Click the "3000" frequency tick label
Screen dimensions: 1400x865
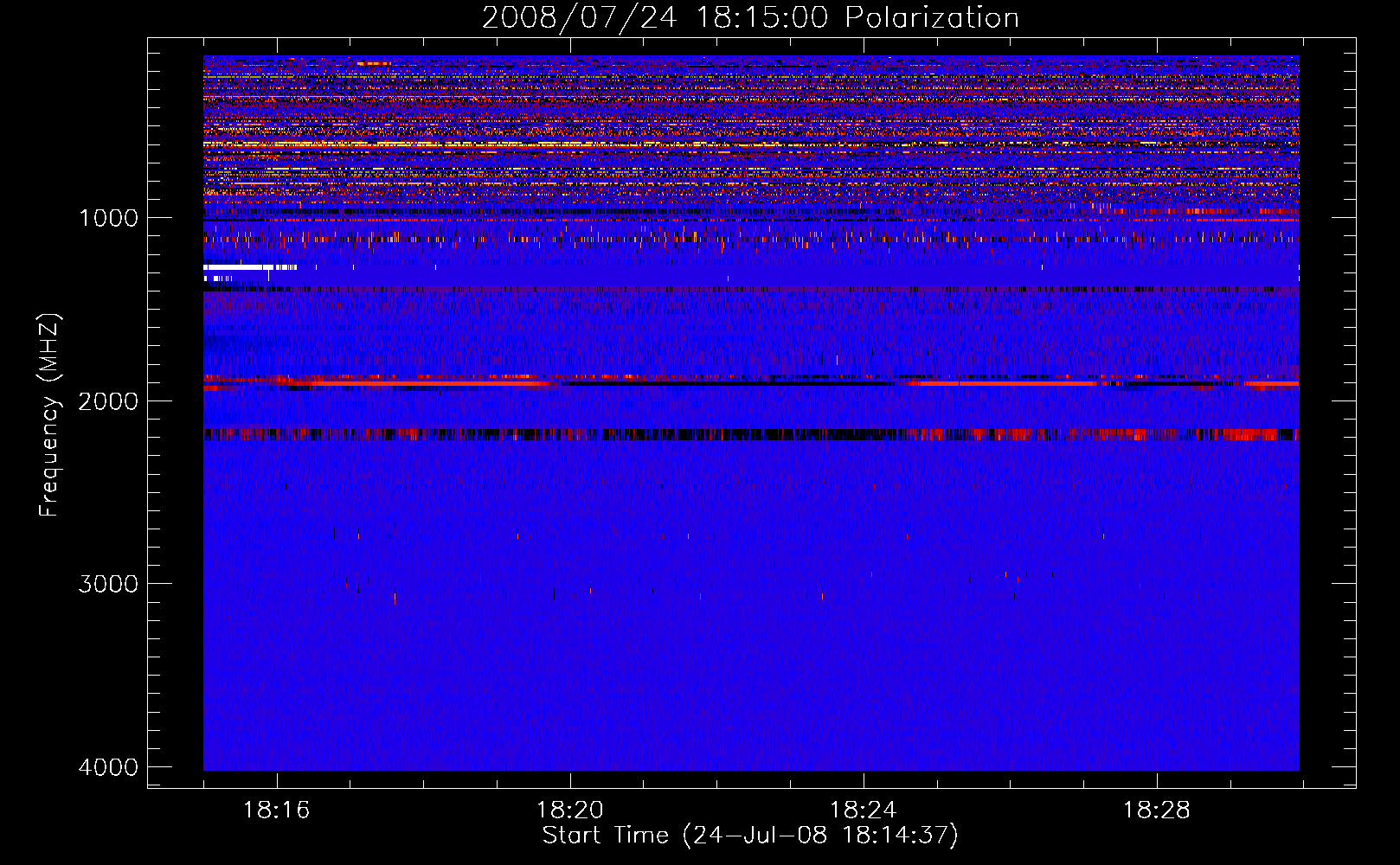point(108,584)
